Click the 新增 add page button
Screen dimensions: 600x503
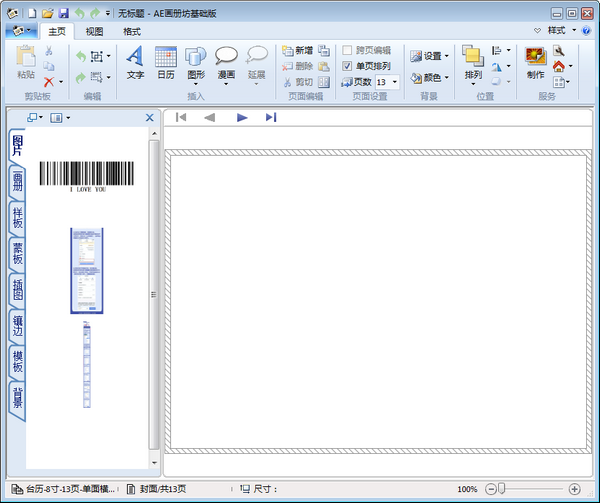(298, 50)
